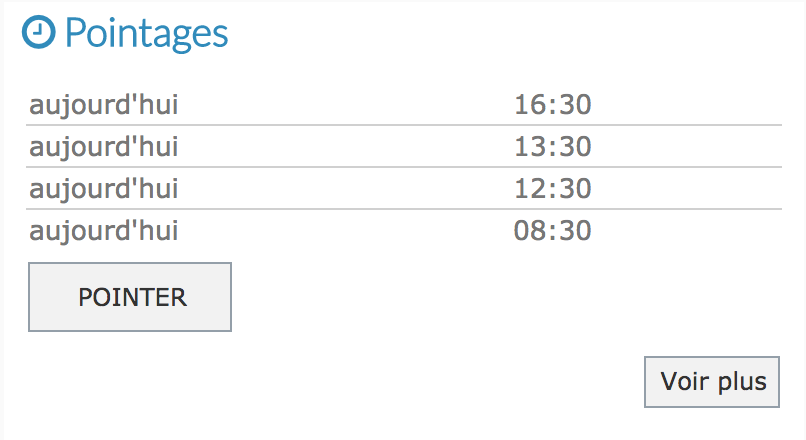The height and width of the screenshot is (440, 806).
Task: Click the gap between aujourd'hui and 08:30
Action: click(x=346, y=230)
